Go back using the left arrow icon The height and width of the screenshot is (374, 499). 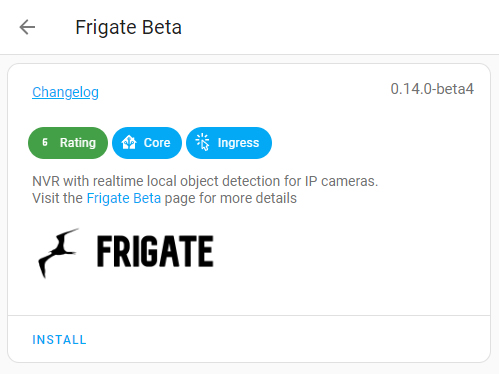point(27,27)
